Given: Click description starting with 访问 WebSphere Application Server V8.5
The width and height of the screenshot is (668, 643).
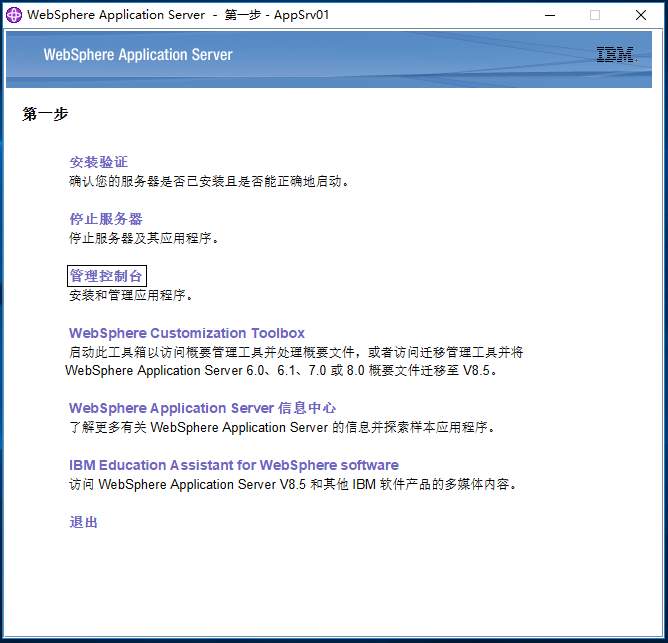Looking at the screenshot, I should (293, 484).
